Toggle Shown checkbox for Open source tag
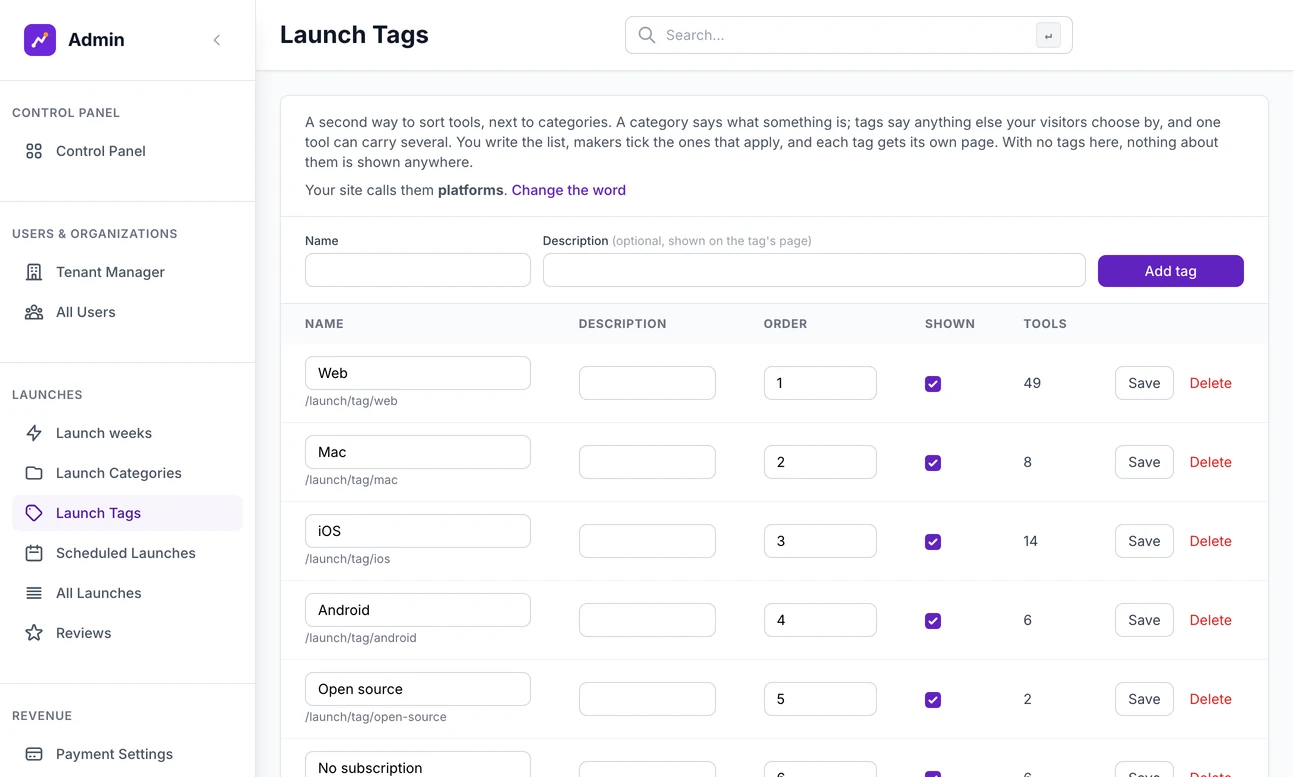Screen dimensions: 1293x777 933,700
